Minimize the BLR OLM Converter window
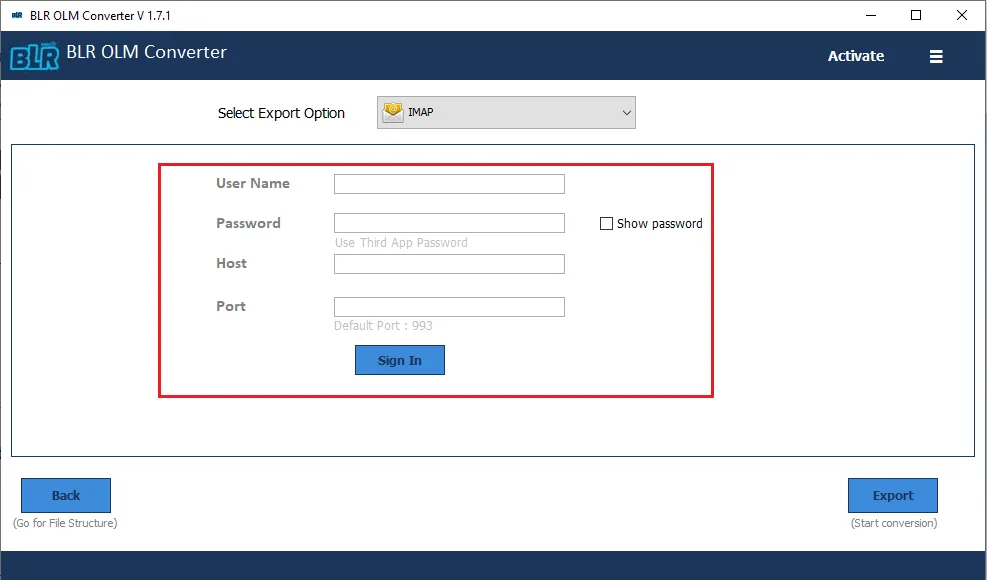This screenshot has height=580, width=987. coord(870,15)
